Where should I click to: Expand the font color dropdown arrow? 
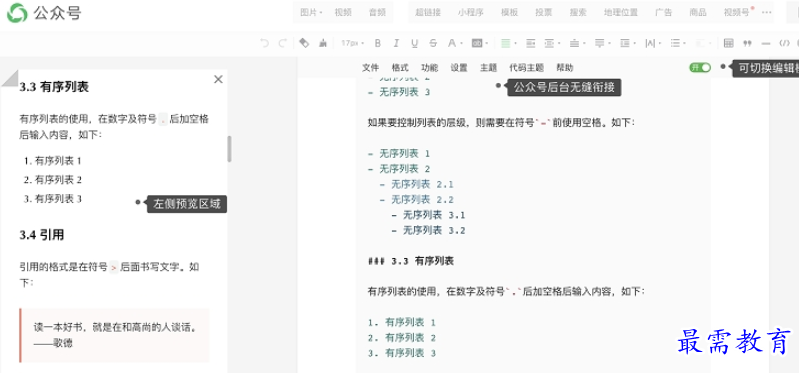pos(462,43)
